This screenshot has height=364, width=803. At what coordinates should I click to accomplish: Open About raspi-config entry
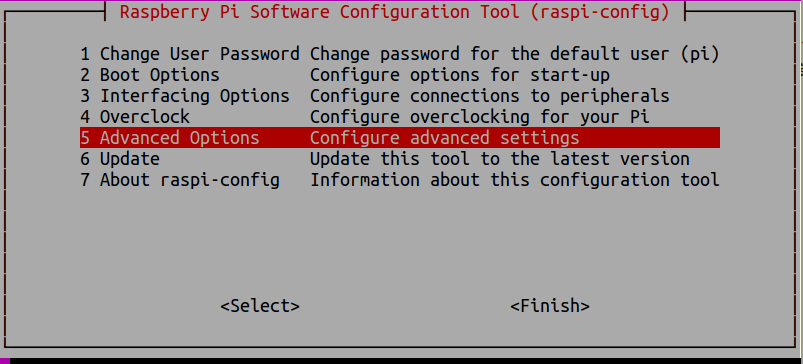point(399,180)
